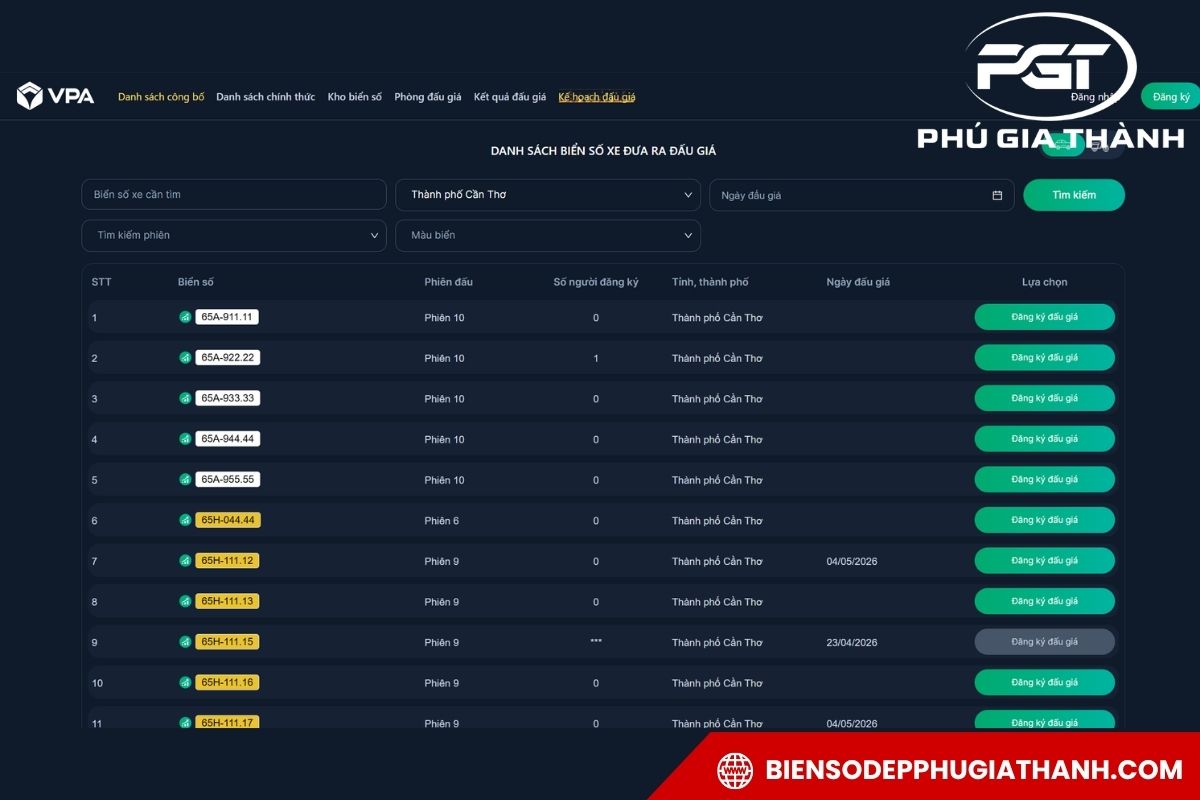Click Đăng ký đấu giá for 65H-111.16

coord(1045,683)
